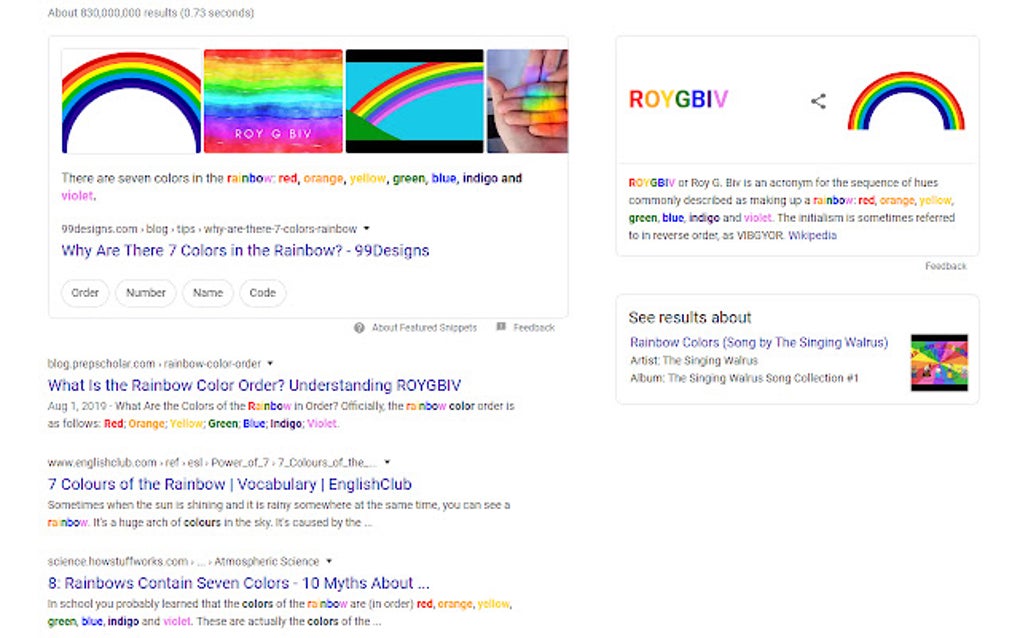The image size is (1020, 638).
Task: Open the Wikipedia link in the knowledge panel
Action: click(813, 235)
